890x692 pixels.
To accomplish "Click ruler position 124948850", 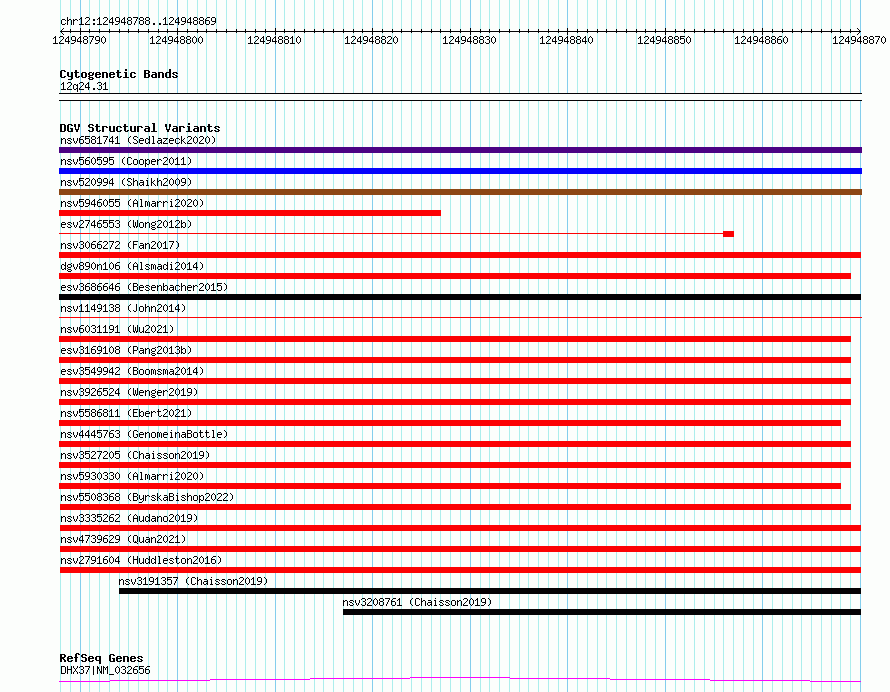I will tap(664, 40).
